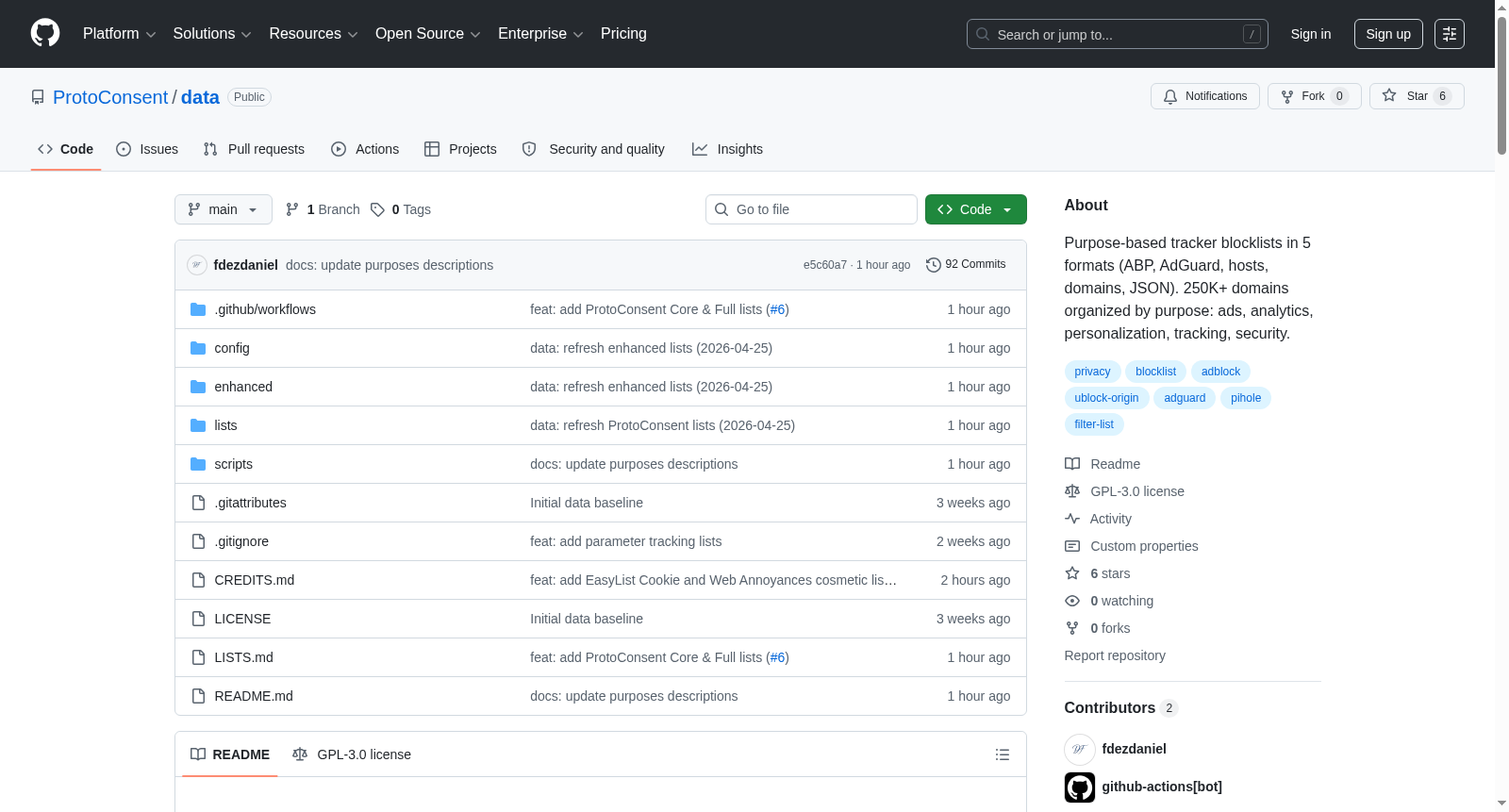Switch to the Projects tab
This screenshot has width=1509, height=812.
pyautogui.click(x=460, y=149)
